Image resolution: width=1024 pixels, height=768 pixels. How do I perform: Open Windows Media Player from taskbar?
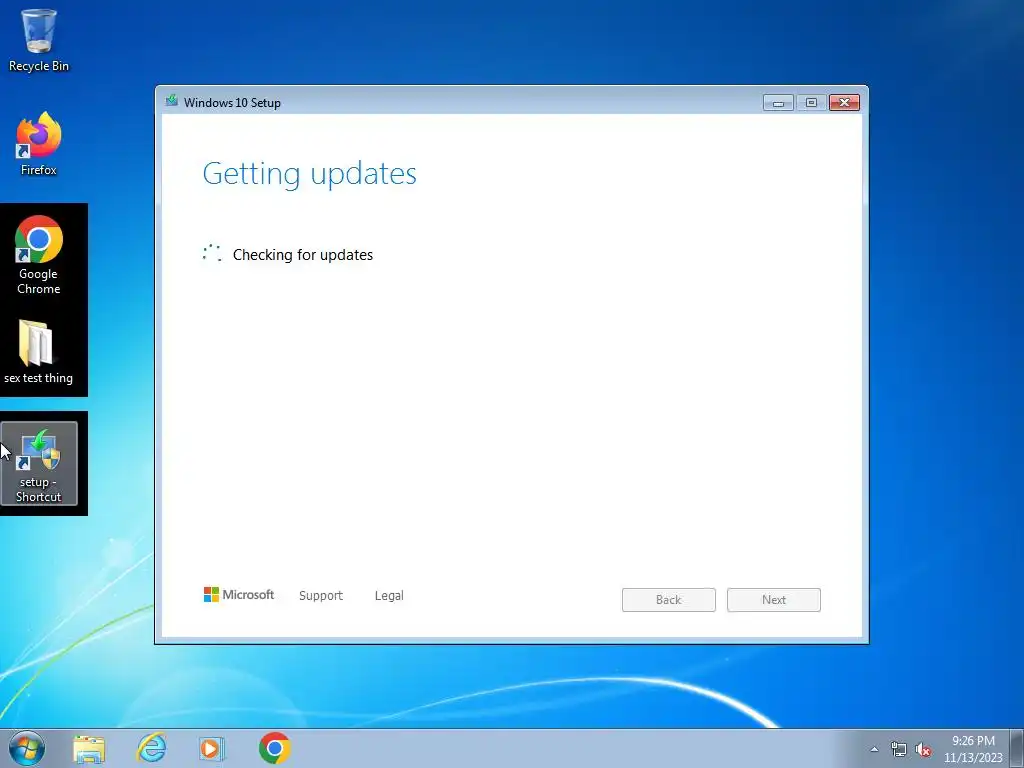tap(212, 748)
